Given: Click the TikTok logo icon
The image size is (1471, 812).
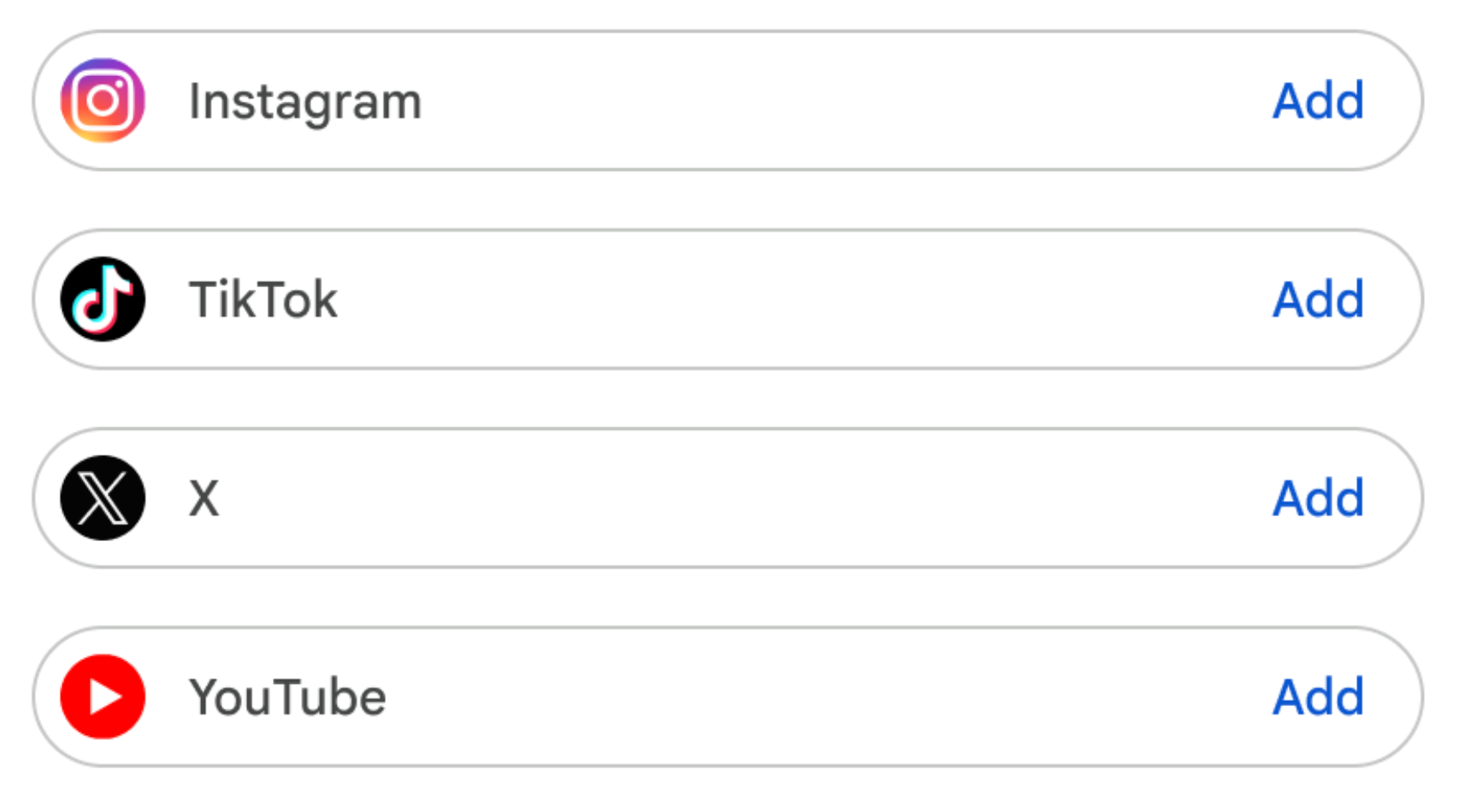Looking at the screenshot, I should (103, 299).
